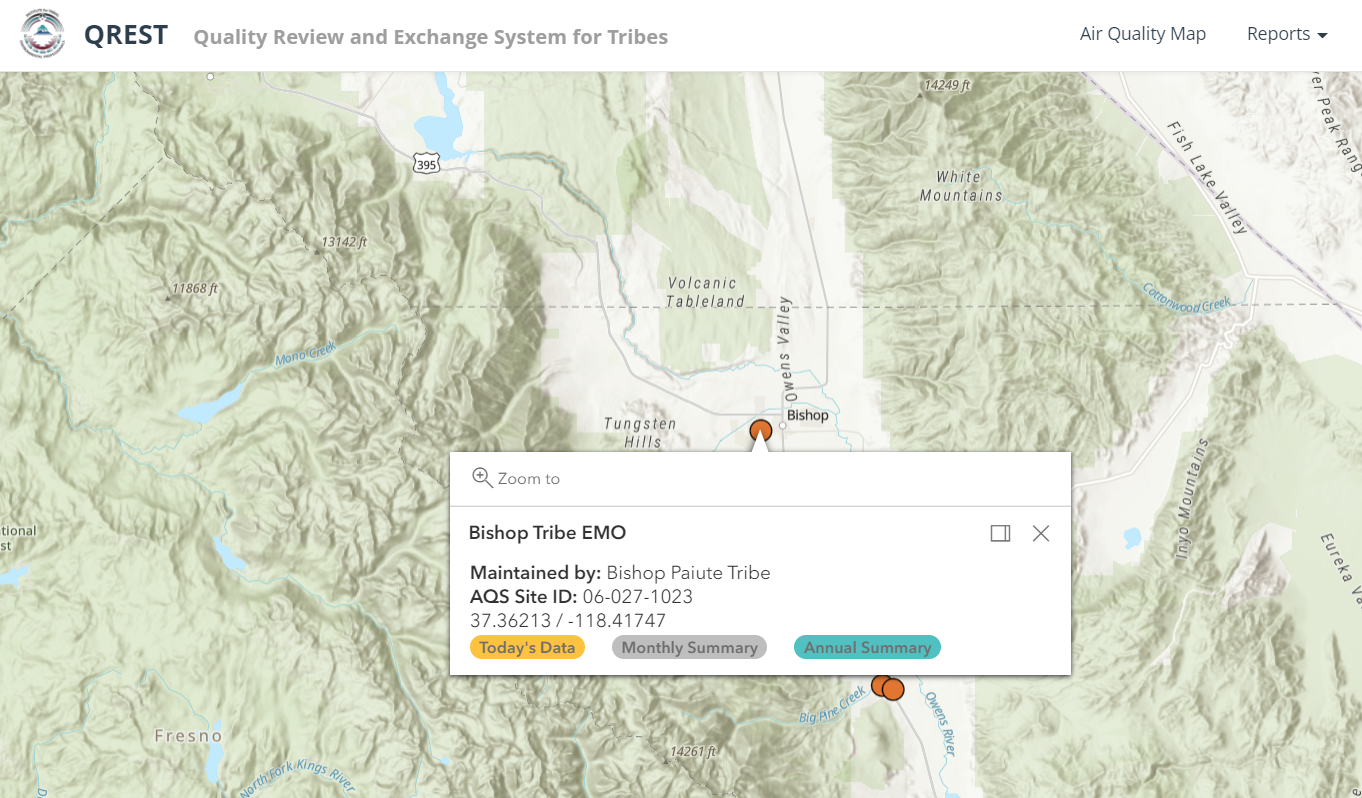Open the Air Quality Map menu
Viewport: 1362px width, 798px height.
pos(1143,33)
